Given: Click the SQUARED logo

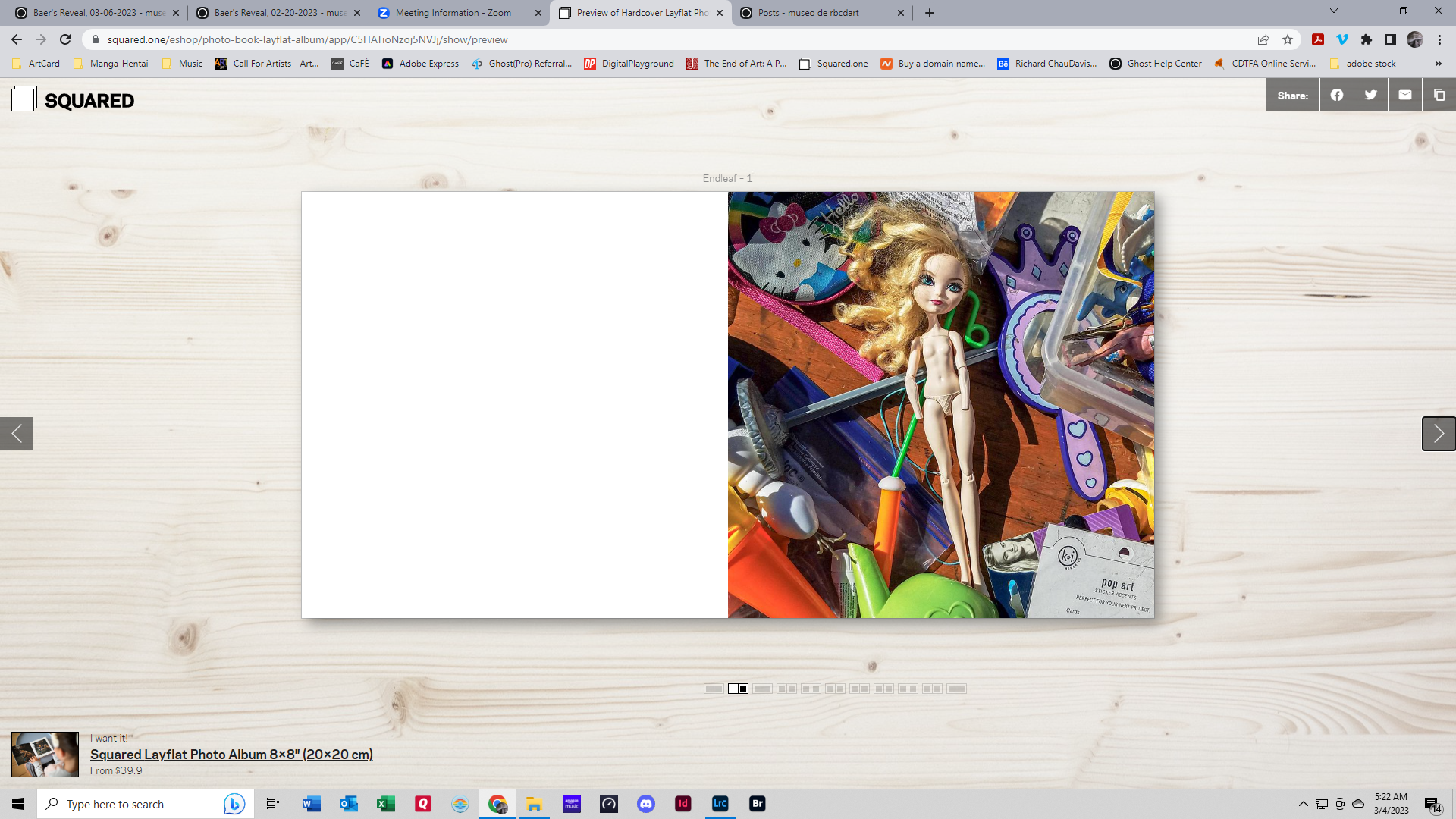Looking at the screenshot, I should coord(73,99).
